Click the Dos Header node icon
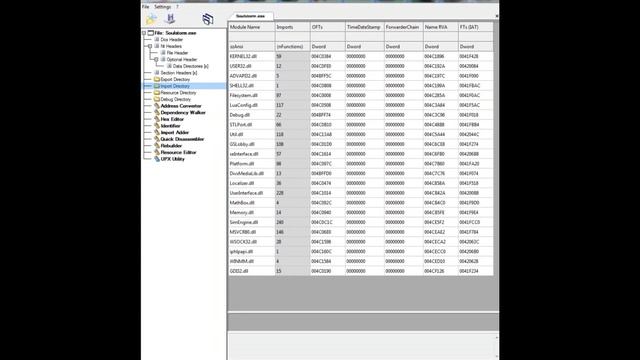This screenshot has height=360, width=640. pyautogui.click(x=157, y=40)
